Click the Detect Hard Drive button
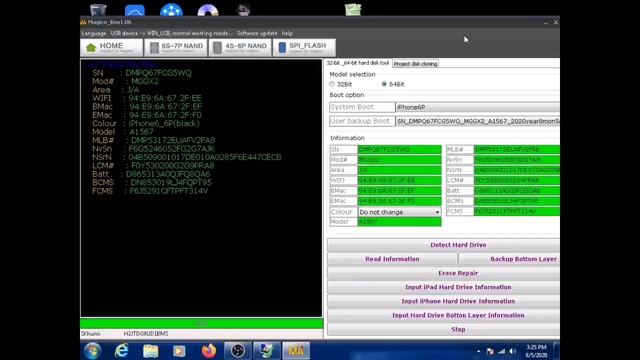The image size is (640, 360). (444, 245)
